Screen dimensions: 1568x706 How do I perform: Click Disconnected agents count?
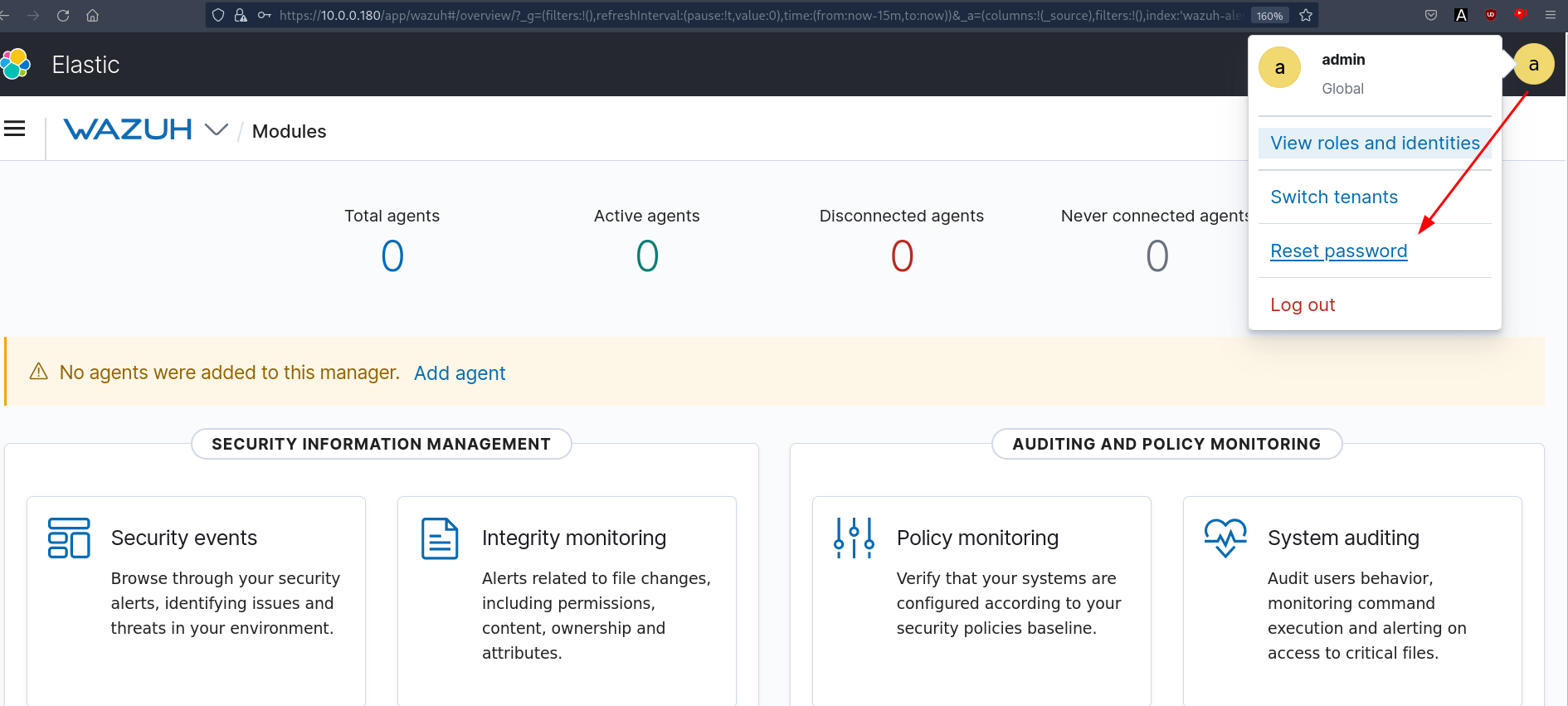pos(902,256)
